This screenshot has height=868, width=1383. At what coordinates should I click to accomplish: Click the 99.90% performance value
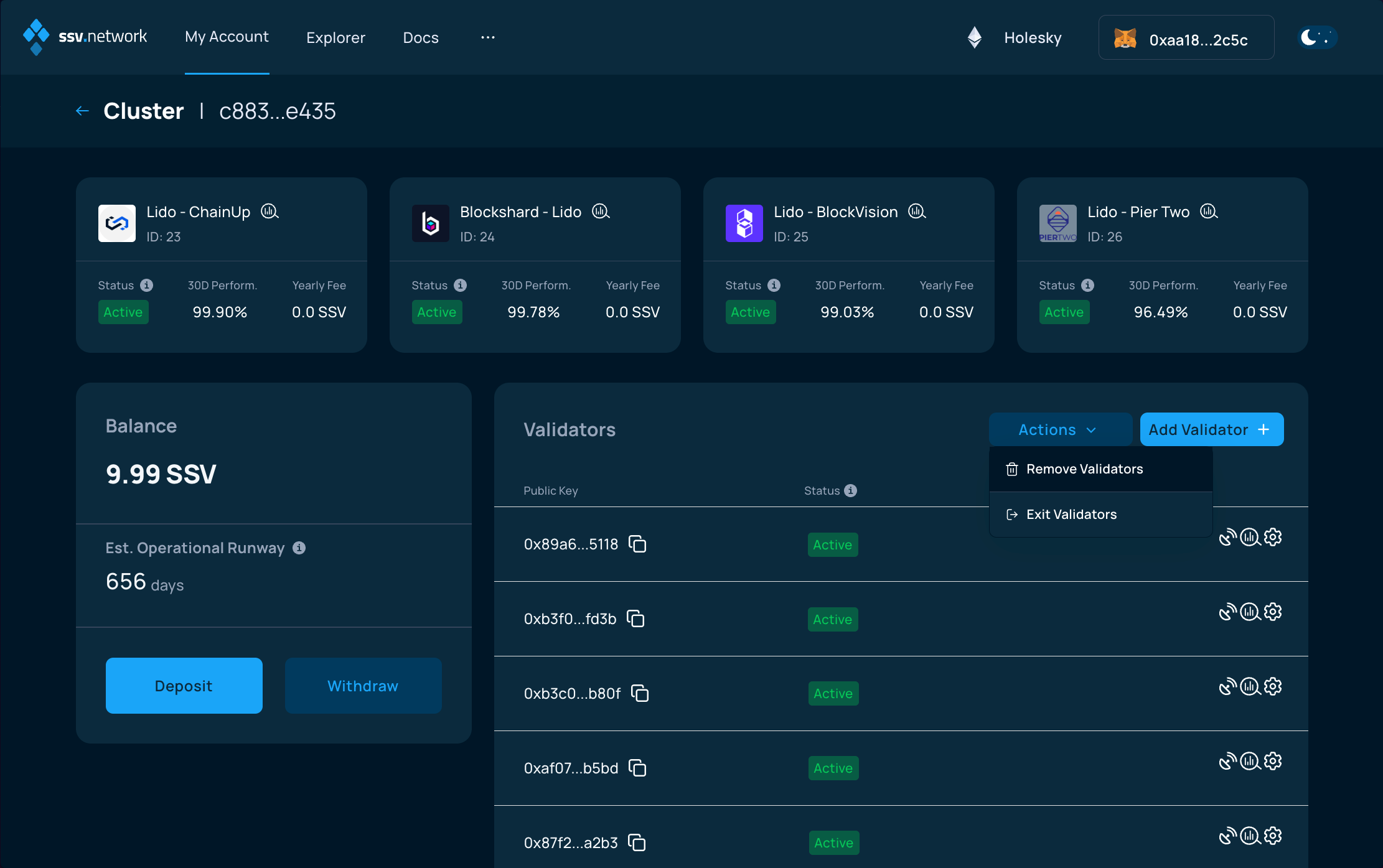220,312
